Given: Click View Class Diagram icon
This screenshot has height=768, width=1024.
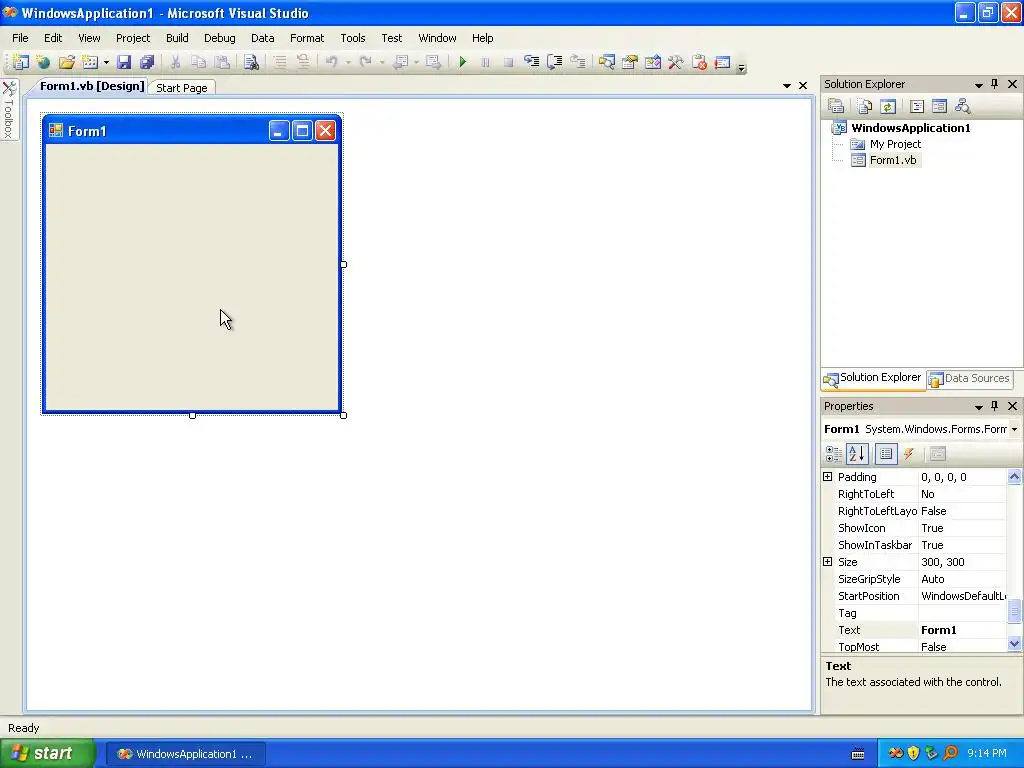Looking at the screenshot, I should click(x=962, y=106).
